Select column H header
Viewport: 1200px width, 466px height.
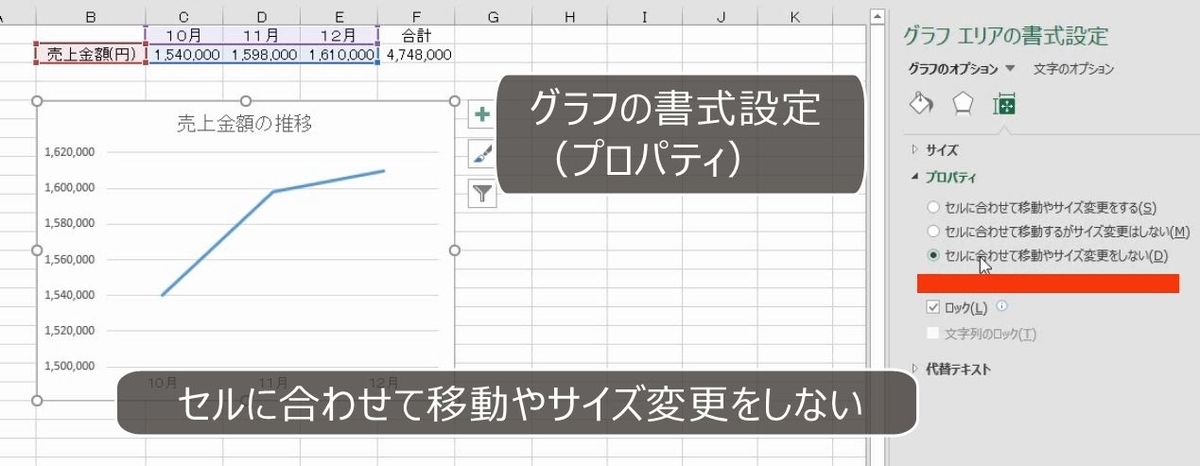[568, 17]
